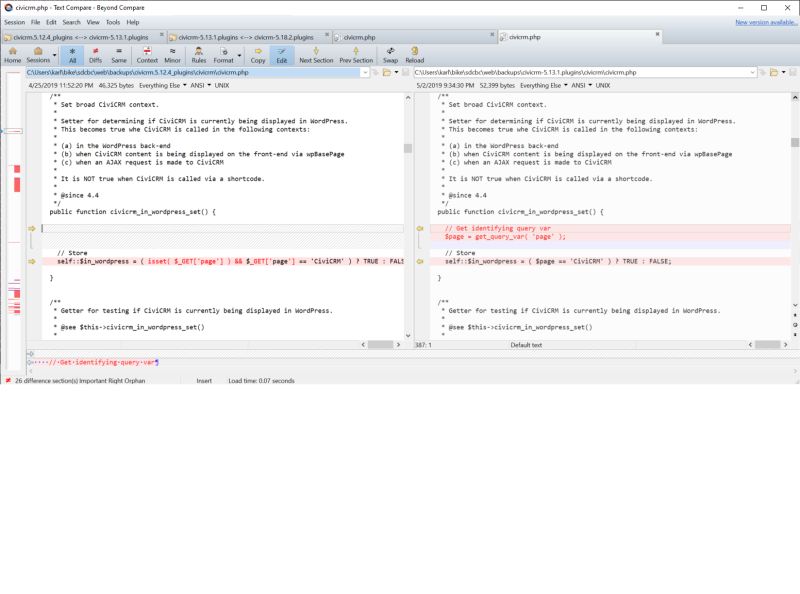Jump to Prev Section
This screenshot has height=594, width=800.
pos(356,55)
